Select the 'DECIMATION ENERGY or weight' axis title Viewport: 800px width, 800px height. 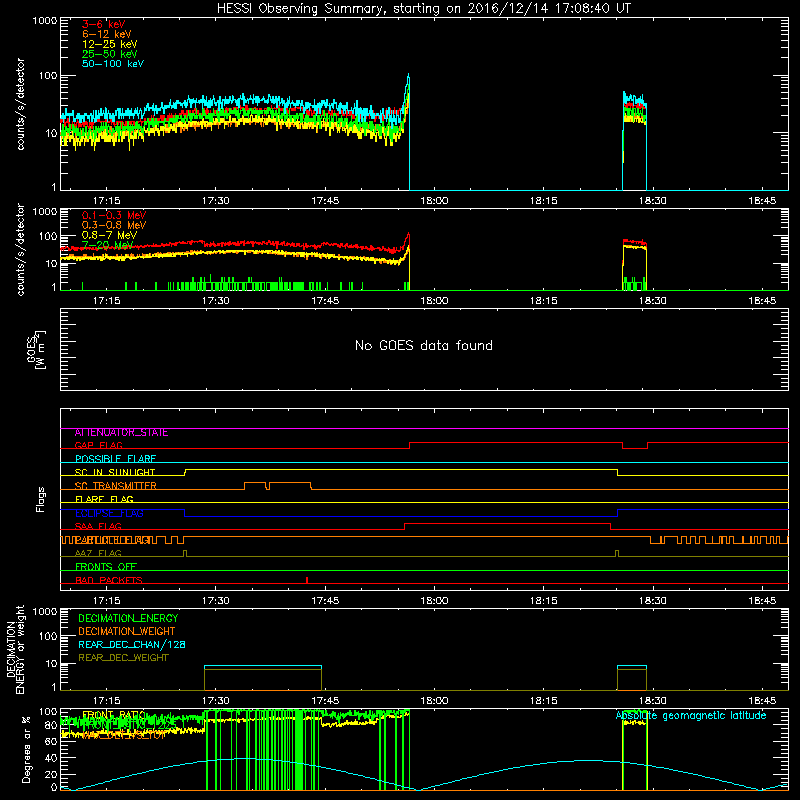pyautogui.click(x=16, y=649)
